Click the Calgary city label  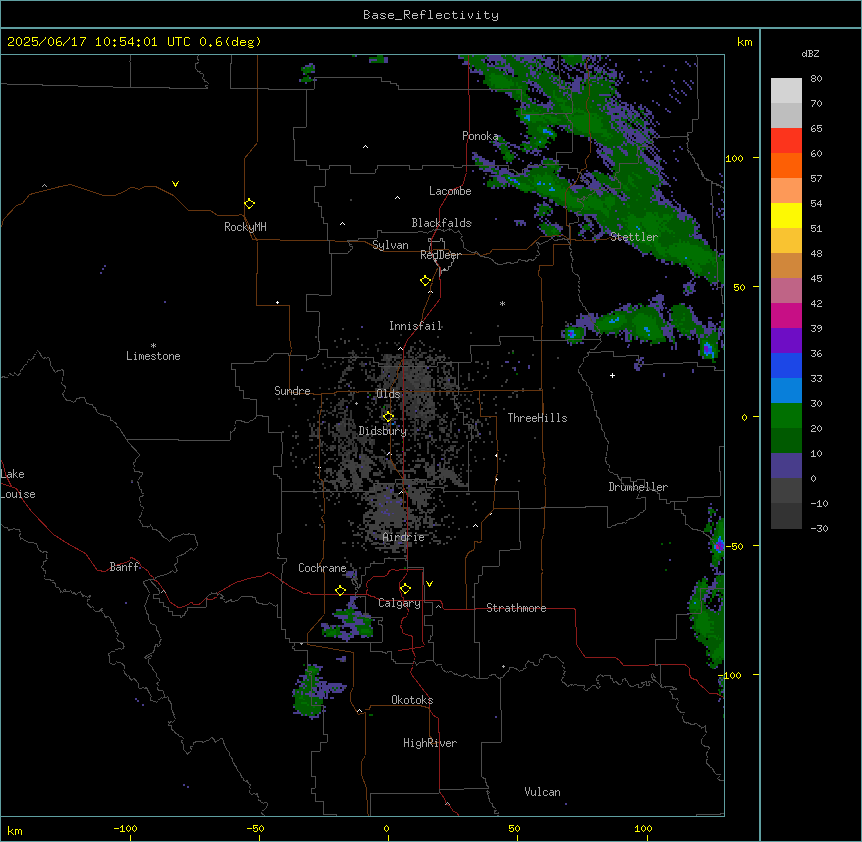[399, 603]
